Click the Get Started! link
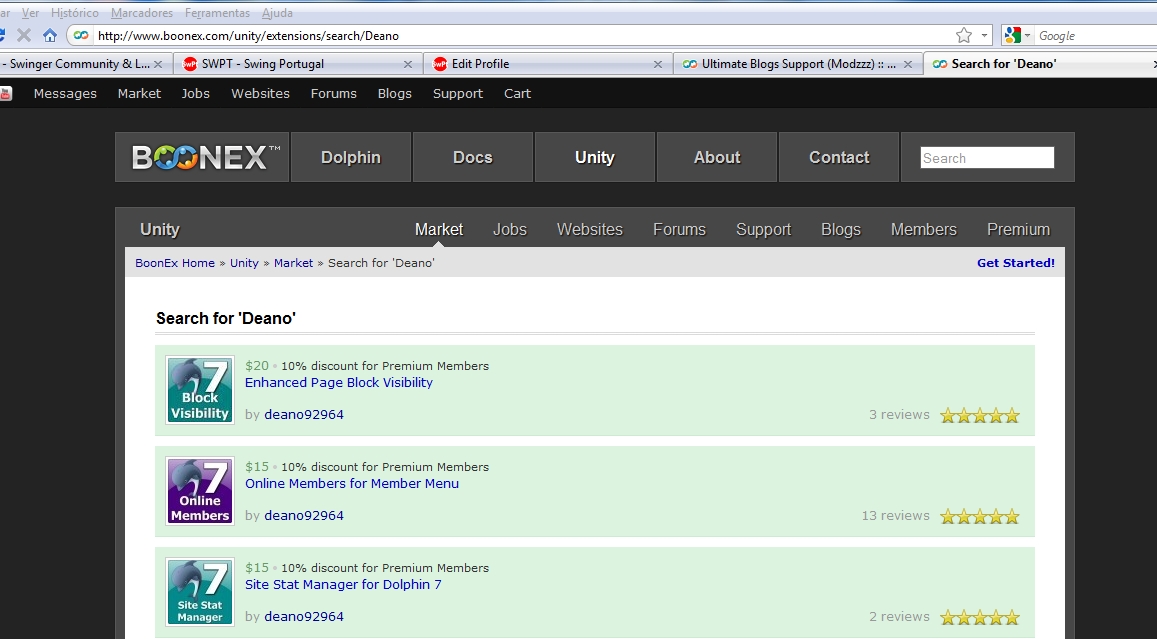 coord(1015,263)
